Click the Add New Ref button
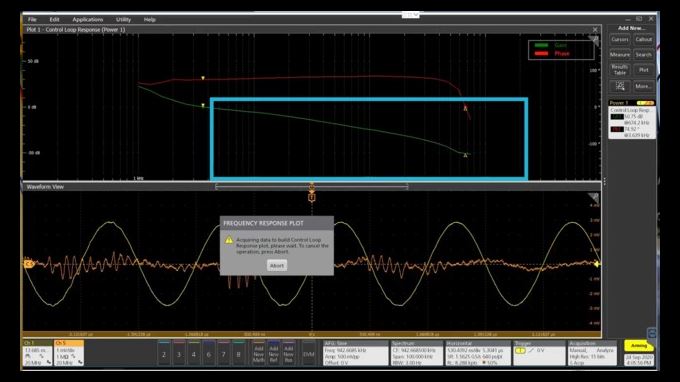Image resolution: width=680 pixels, height=382 pixels. (273, 353)
